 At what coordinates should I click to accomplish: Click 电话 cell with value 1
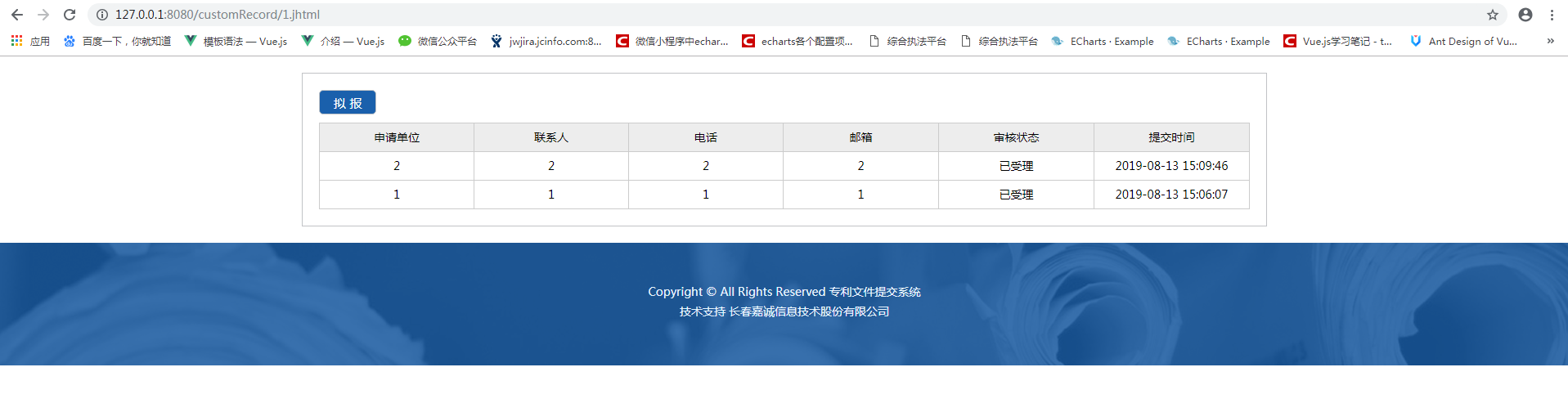(x=706, y=195)
